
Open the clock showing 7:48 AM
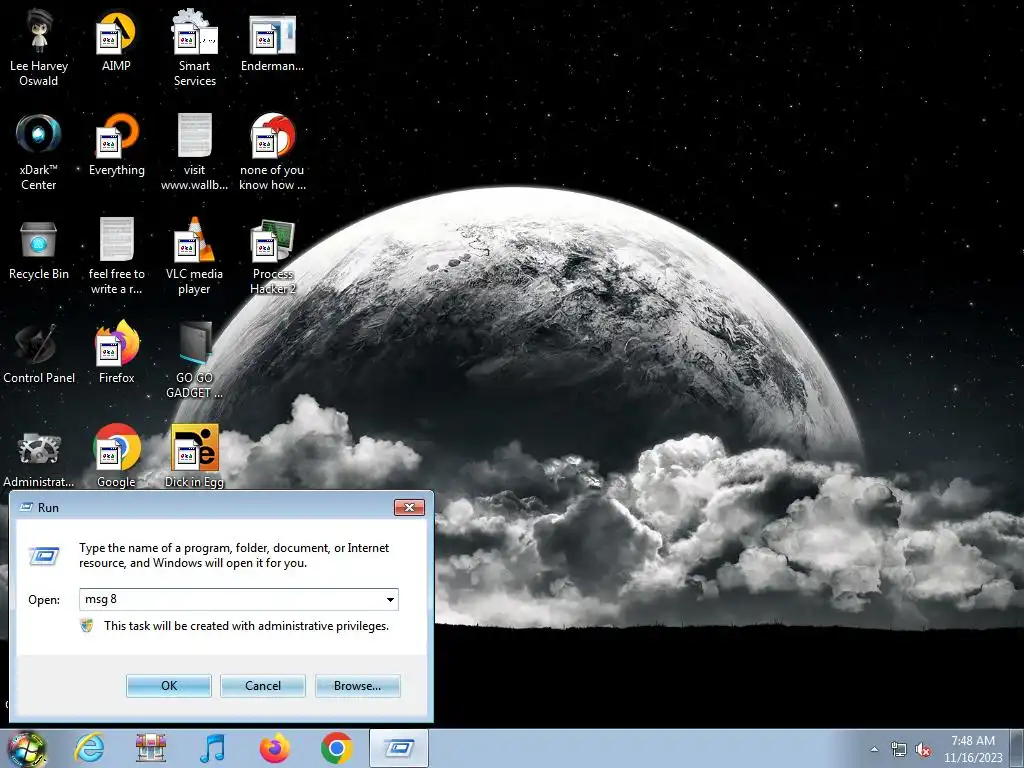click(973, 749)
